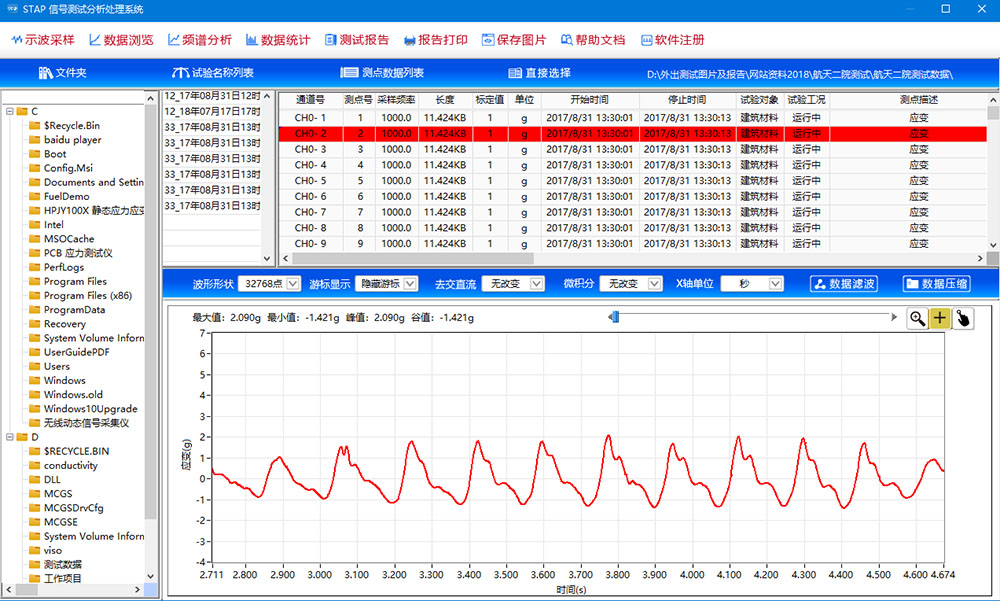Image resolution: width=1000 pixels, height=601 pixels.
Task: Collapse the D drive tree node
Action: click(10, 437)
